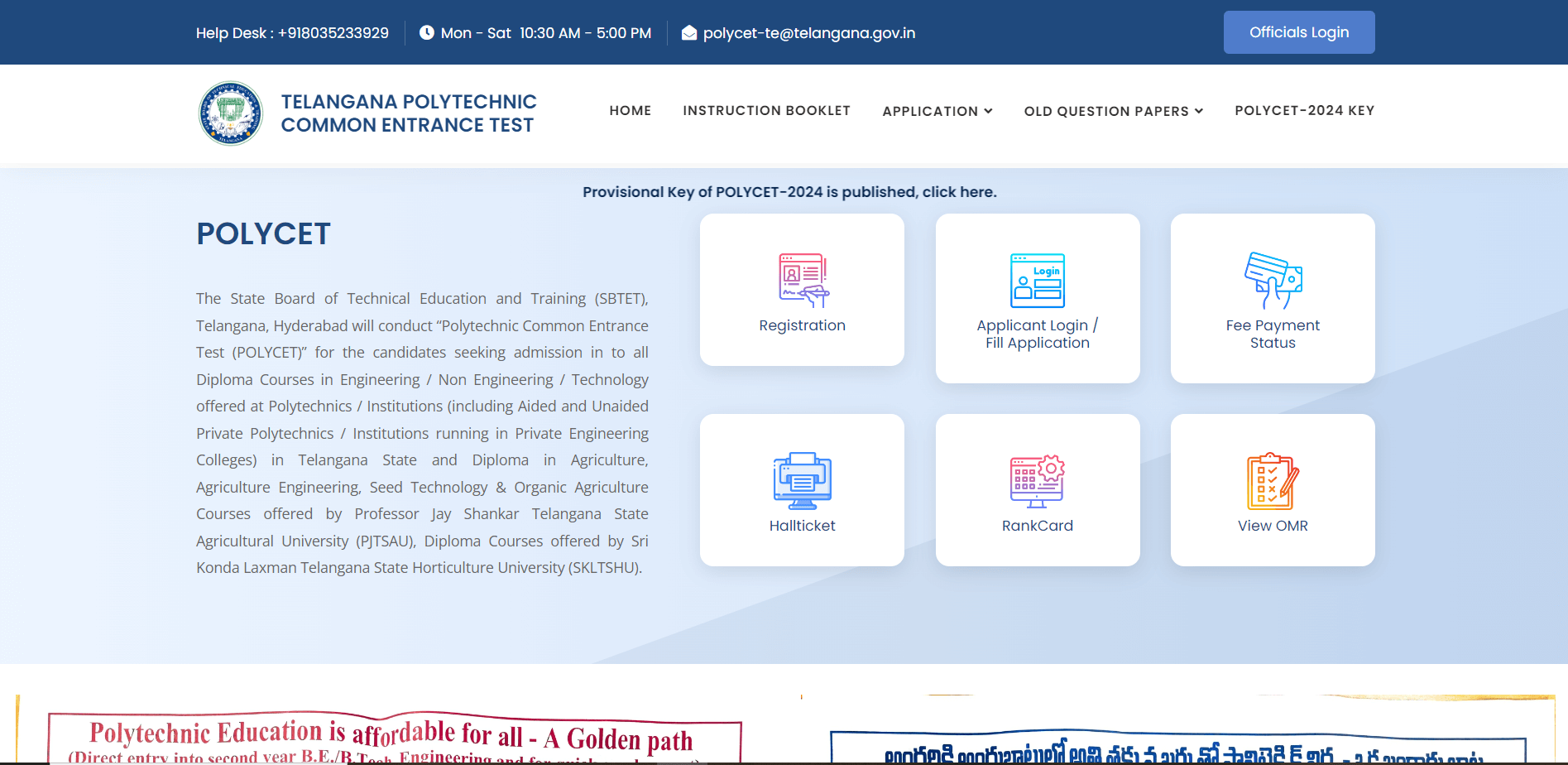Click the Fee Payment Status card icon
The image size is (1568, 765).
click(1273, 281)
